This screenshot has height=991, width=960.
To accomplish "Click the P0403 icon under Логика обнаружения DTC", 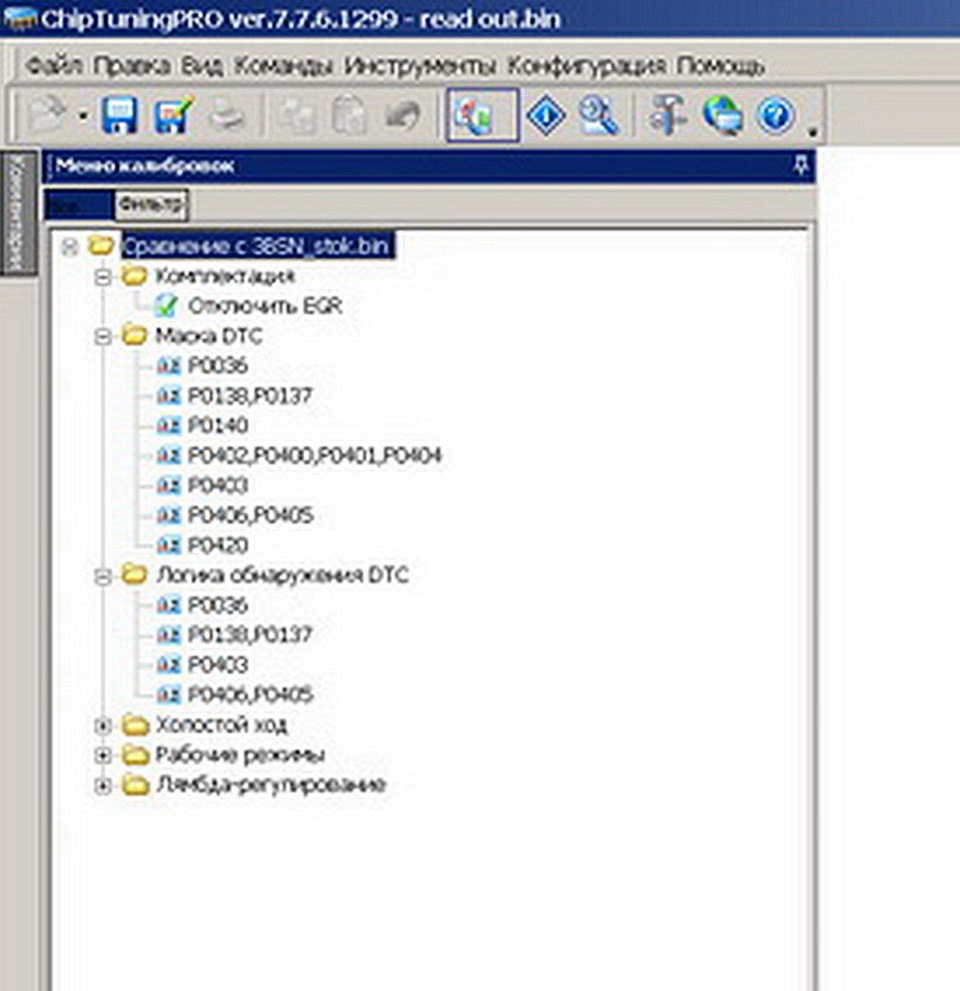I will (168, 665).
